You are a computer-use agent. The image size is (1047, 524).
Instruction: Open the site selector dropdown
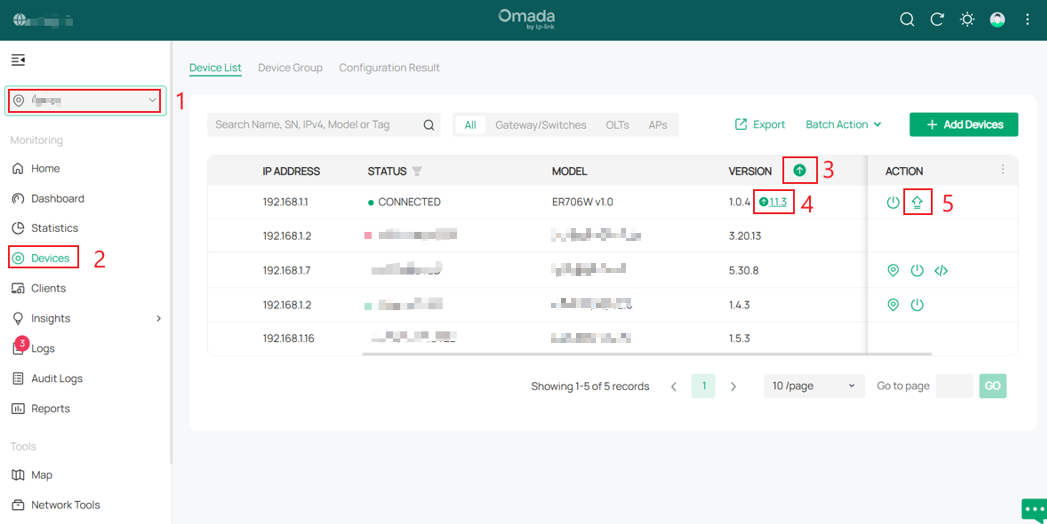click(85, 101)
